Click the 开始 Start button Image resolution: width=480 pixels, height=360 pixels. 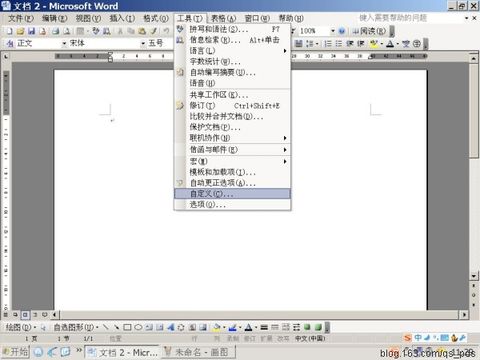[x=15, y=352]
